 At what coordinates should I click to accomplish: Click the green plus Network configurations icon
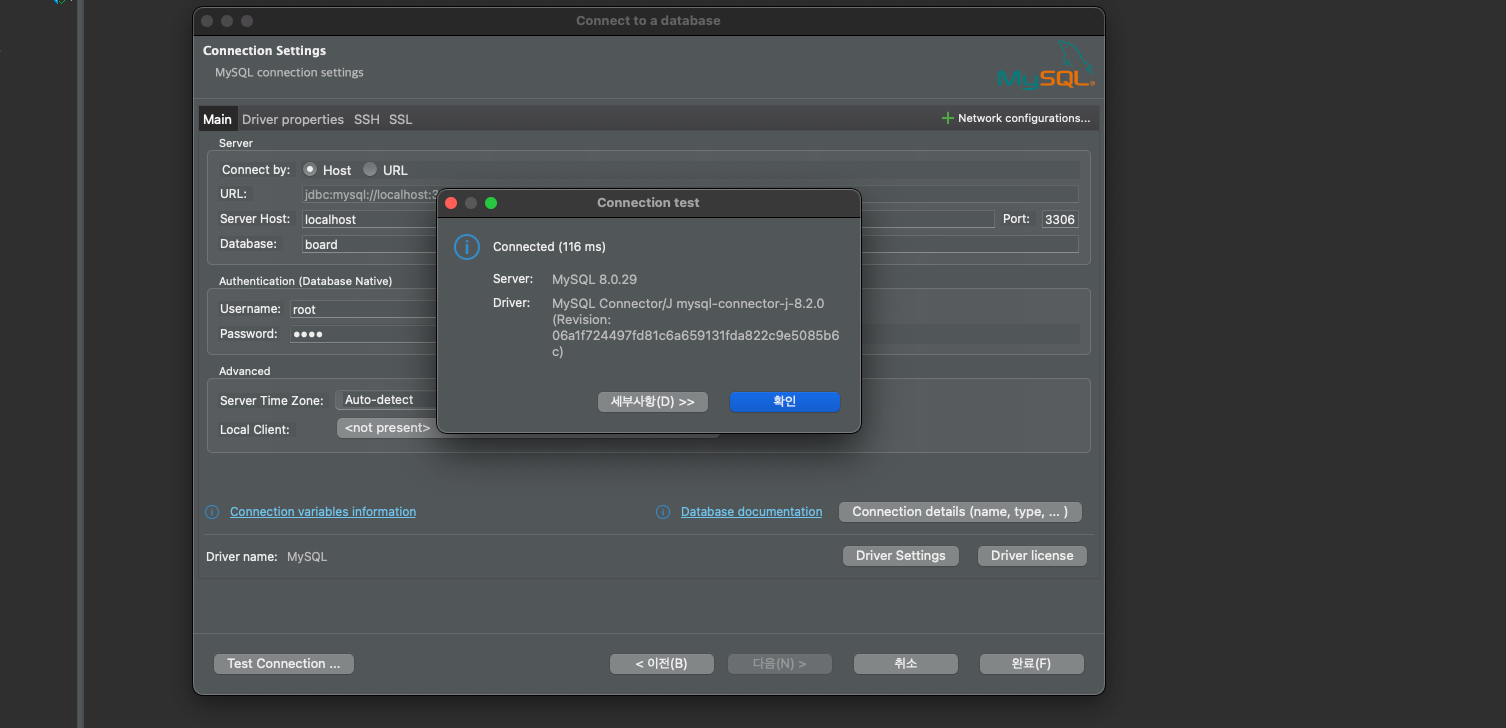click(947, 118)
